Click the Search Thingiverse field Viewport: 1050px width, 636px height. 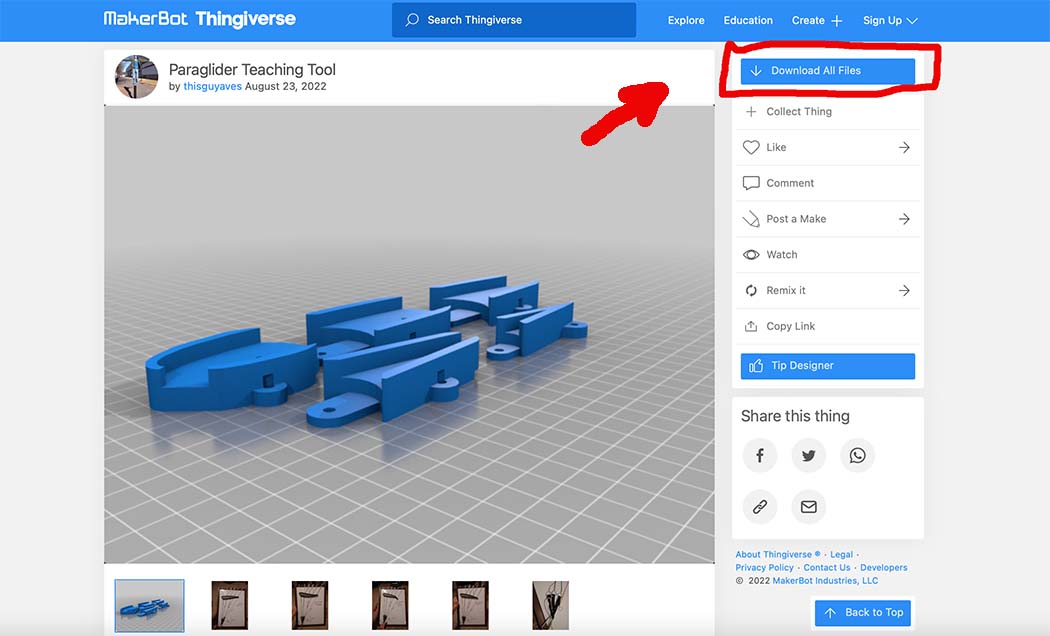point(514,20)
